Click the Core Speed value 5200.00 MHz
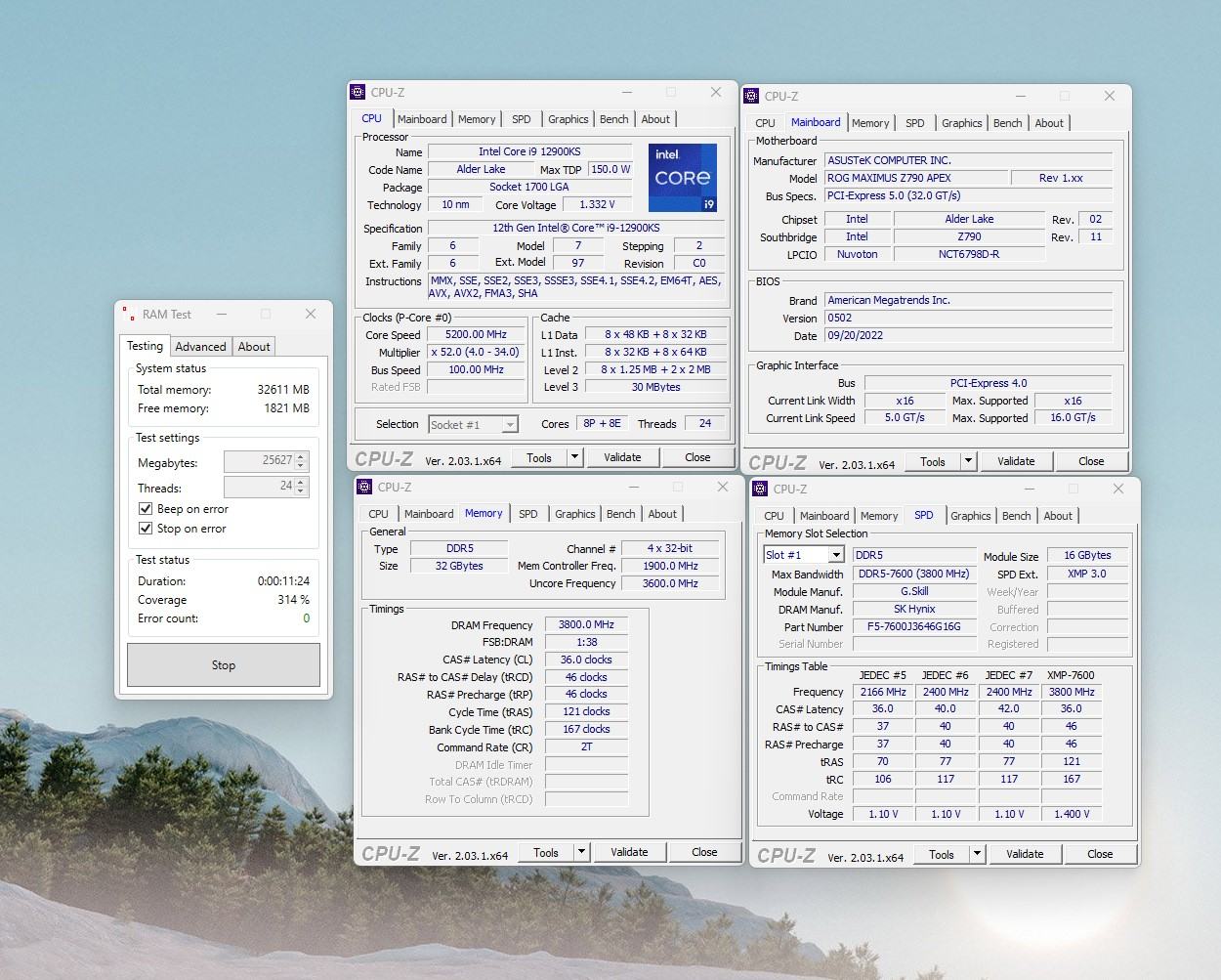This screenshot has height=980, width=1221. click(x=477, y=334)
